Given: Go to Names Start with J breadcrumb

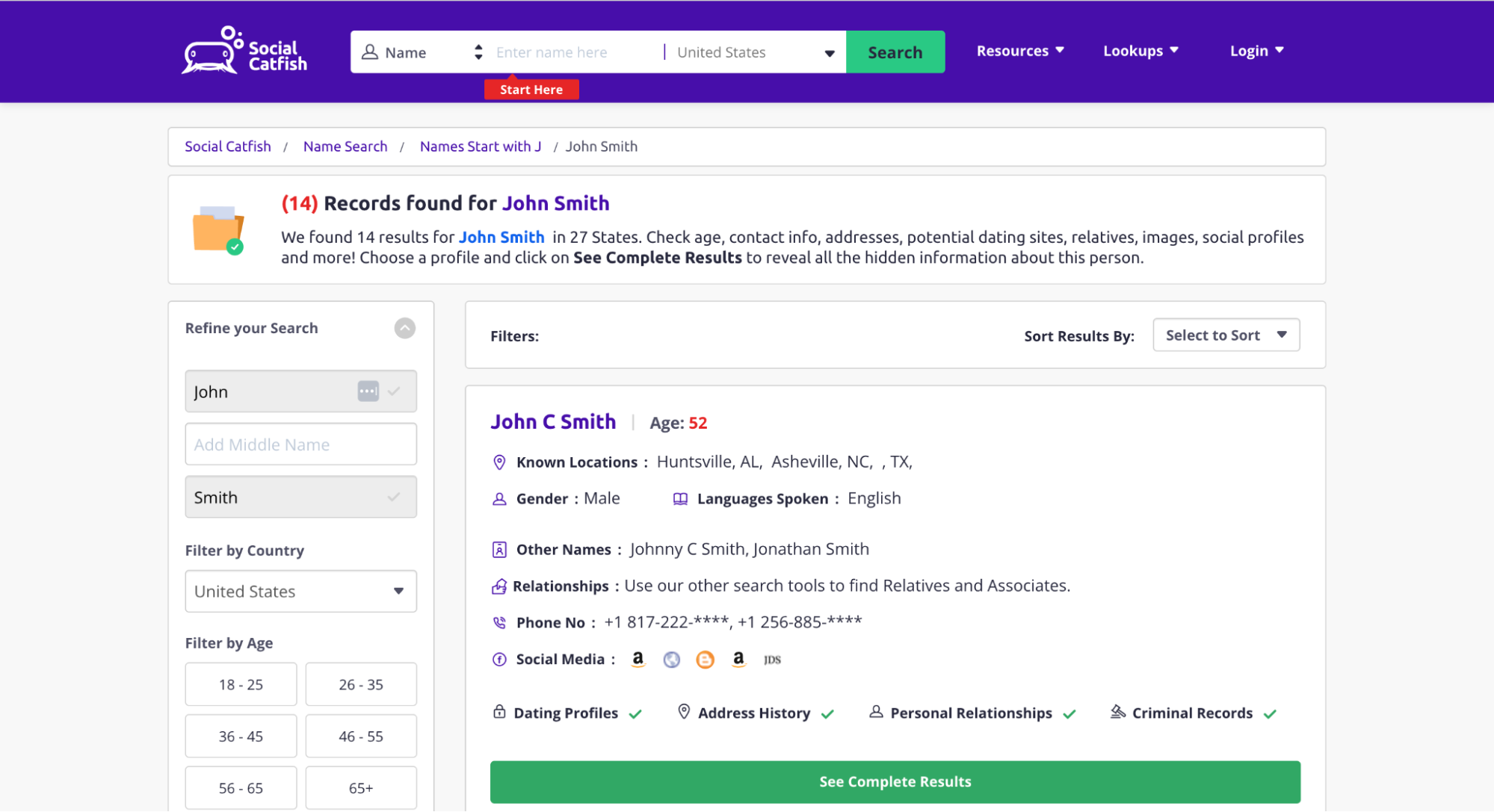Looking at the screenshot, I should tap(481, 146).
